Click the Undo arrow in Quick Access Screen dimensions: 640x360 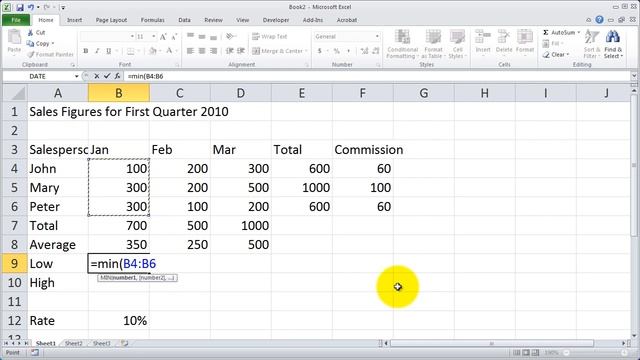[31, 7]
